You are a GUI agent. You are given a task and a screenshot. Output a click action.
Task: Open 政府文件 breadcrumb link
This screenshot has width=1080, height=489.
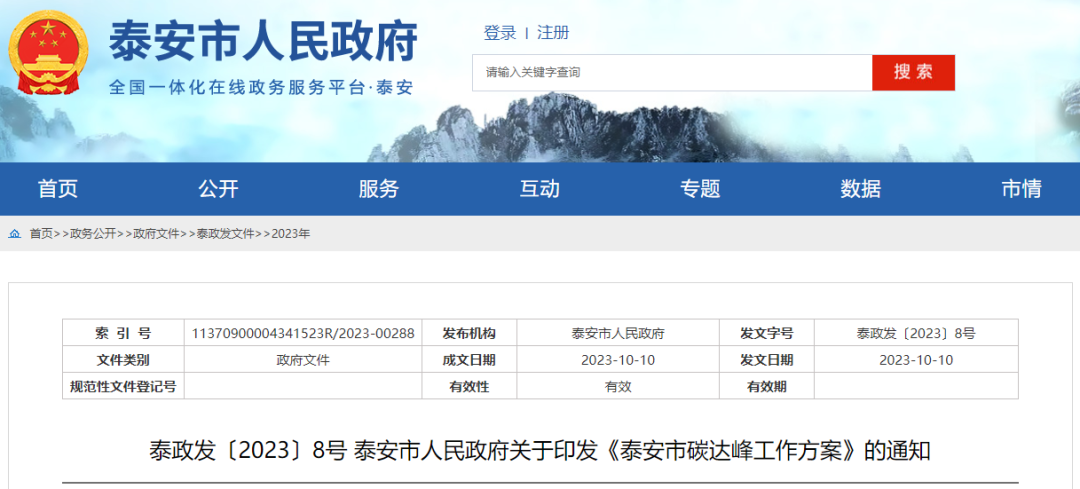pos(156,234)
